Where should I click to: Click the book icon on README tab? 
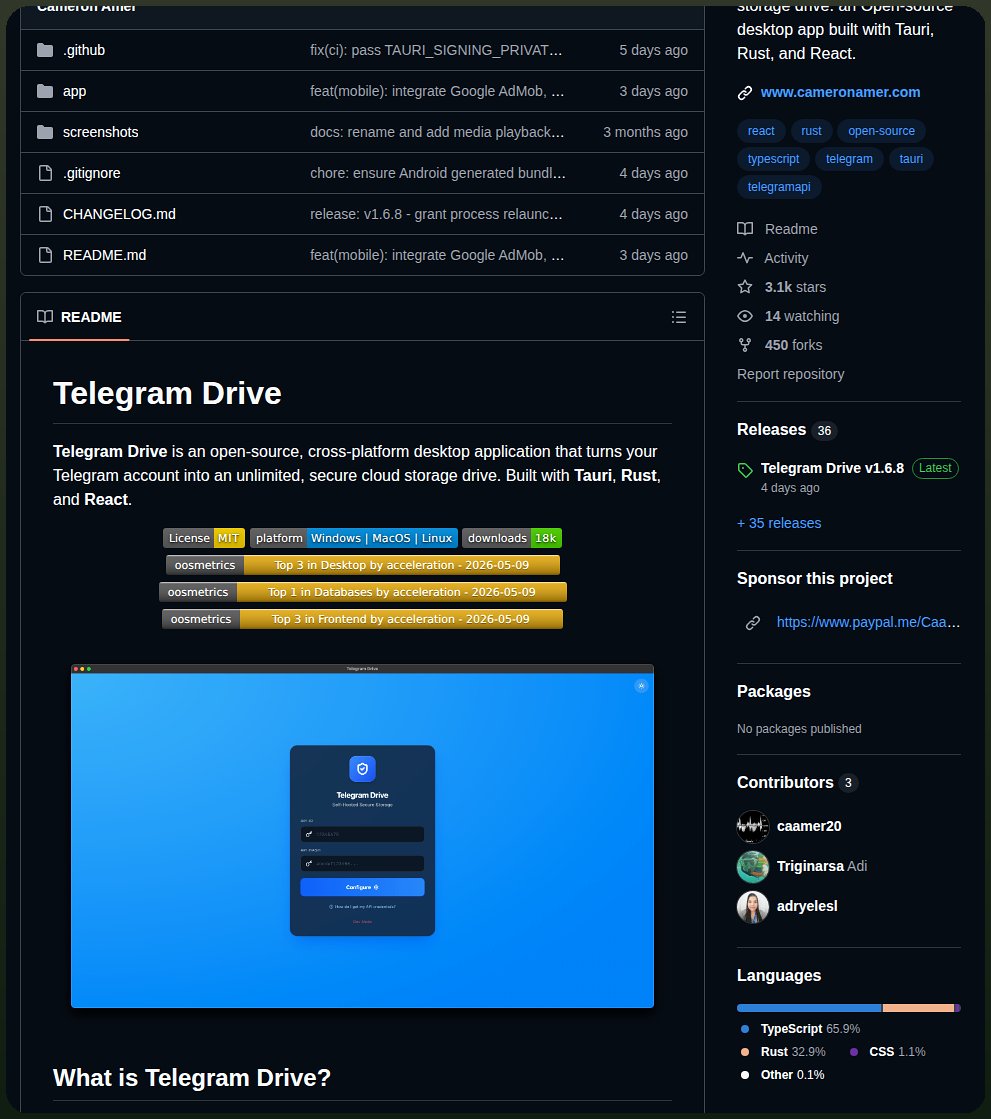[x=45, y=317]
